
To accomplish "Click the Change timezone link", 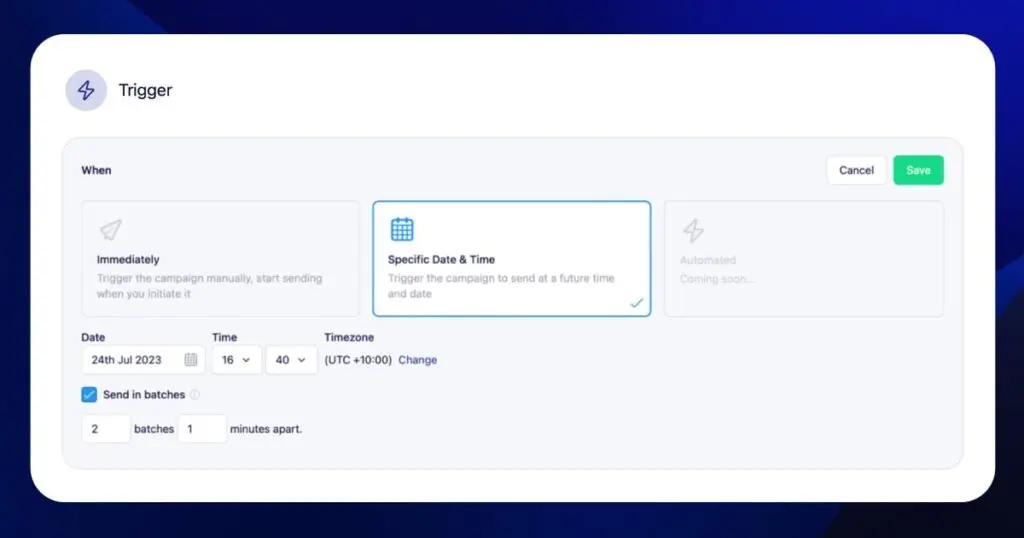I will [417, 360].
